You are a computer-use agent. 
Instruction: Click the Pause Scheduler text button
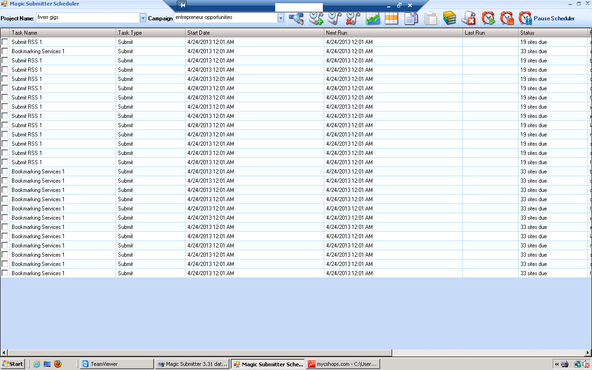tap(554, 18)
